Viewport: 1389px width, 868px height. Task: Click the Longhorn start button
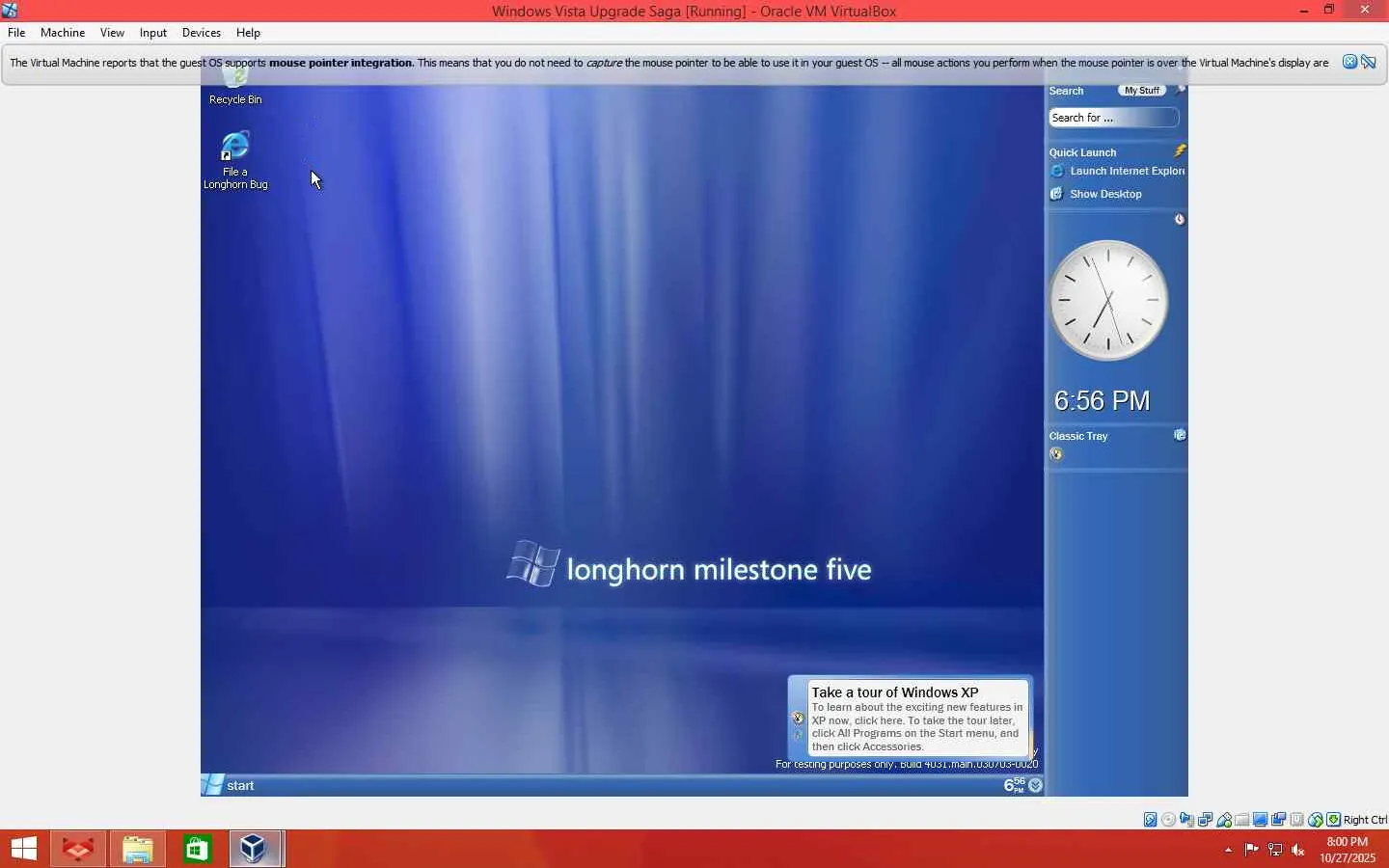click(229, 785)
